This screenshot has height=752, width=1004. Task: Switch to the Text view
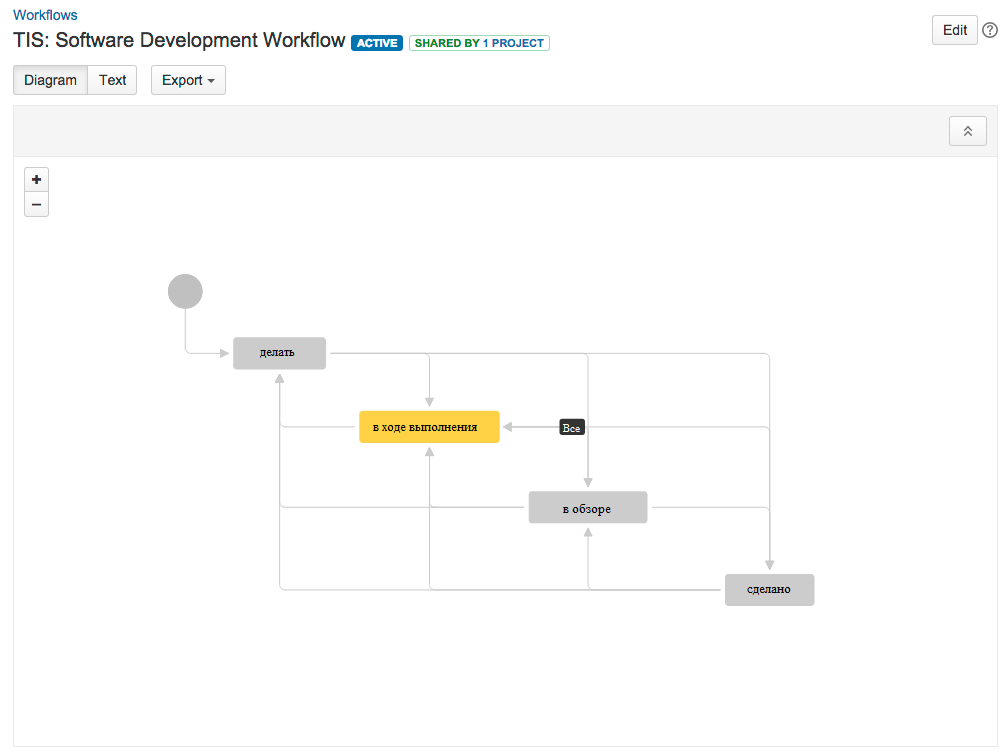coord(112,80)
